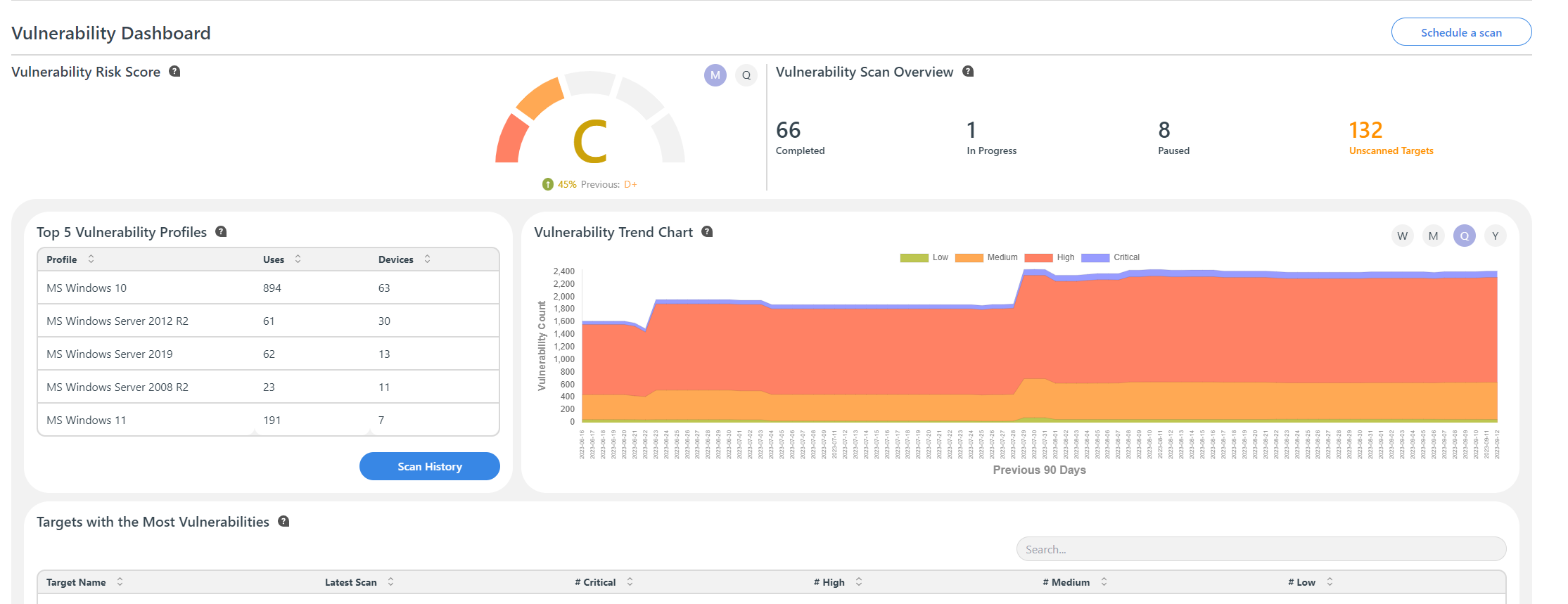Sort targets table by Target Name arrows

120,581
